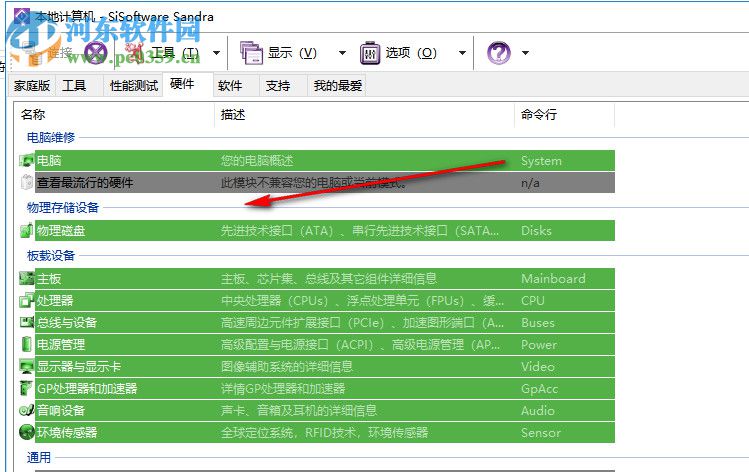Click the Mainboard command-line cell
749x472 pixels.
point(553,279)
